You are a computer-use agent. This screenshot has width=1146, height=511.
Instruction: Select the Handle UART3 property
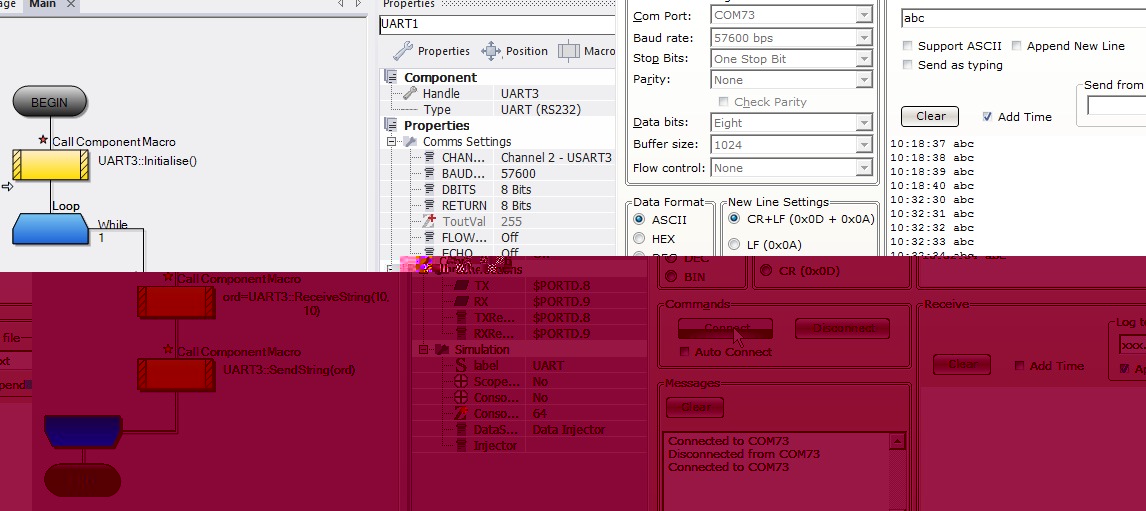tap(497, 94)
